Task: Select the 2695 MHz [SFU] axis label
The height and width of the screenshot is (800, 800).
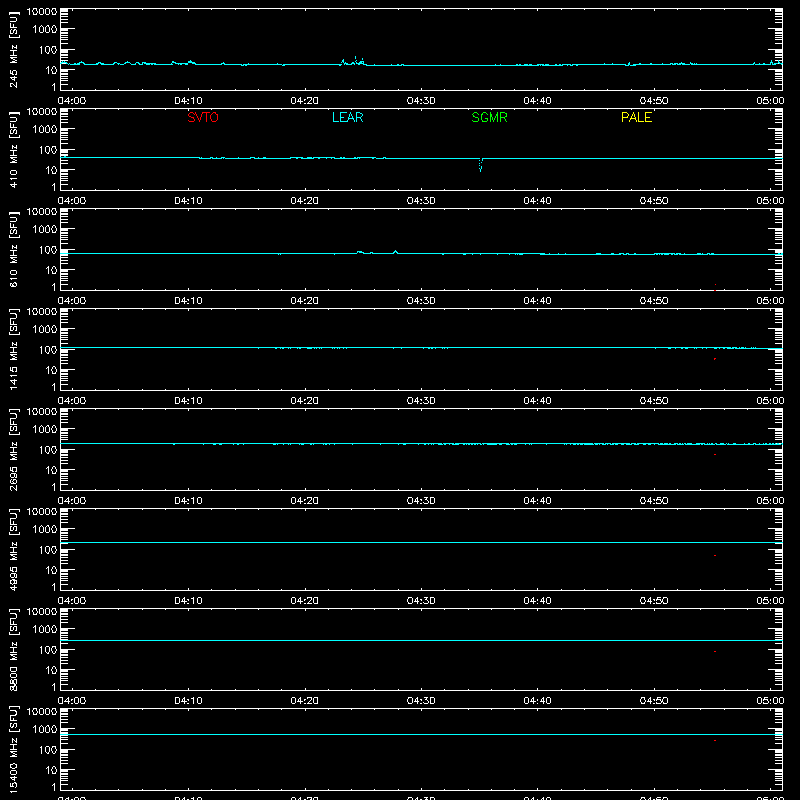Action: pos(13,449)
